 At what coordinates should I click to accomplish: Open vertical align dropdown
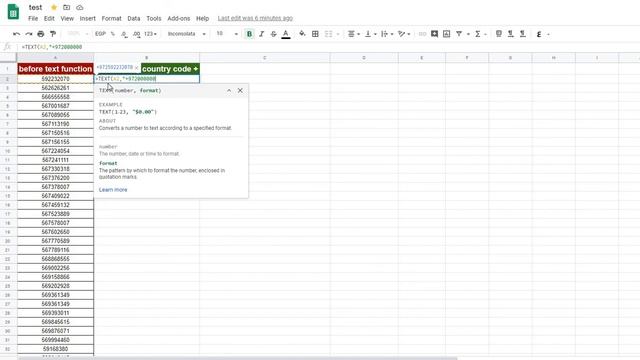tap(370, 34)
